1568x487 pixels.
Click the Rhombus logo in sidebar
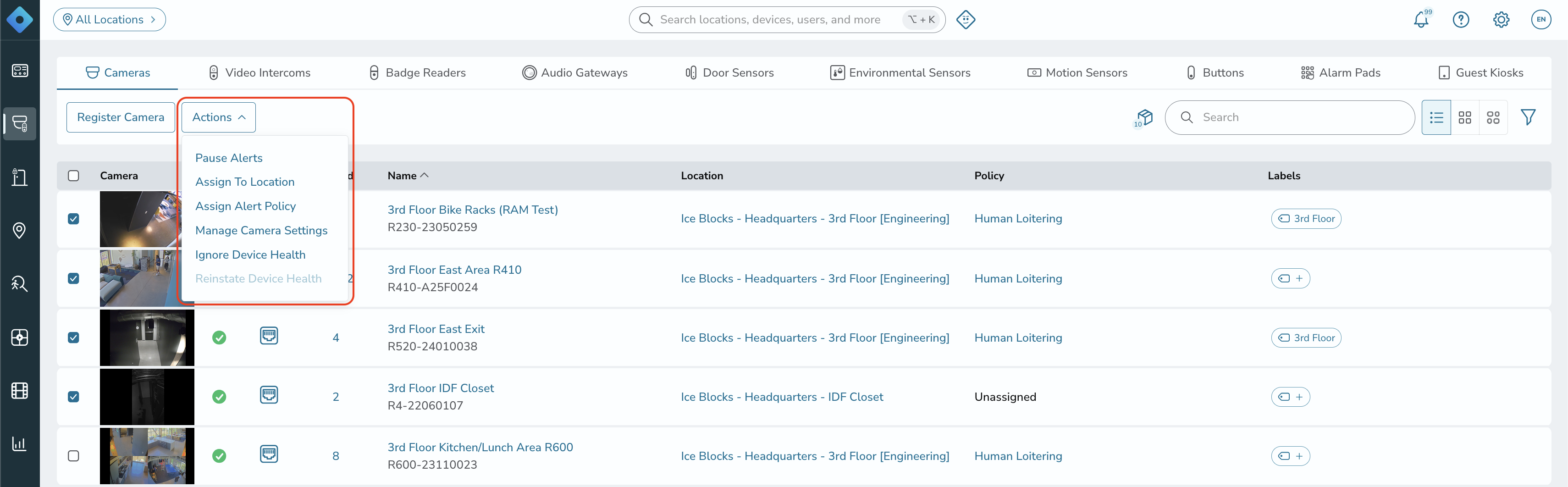click(19, 19)
